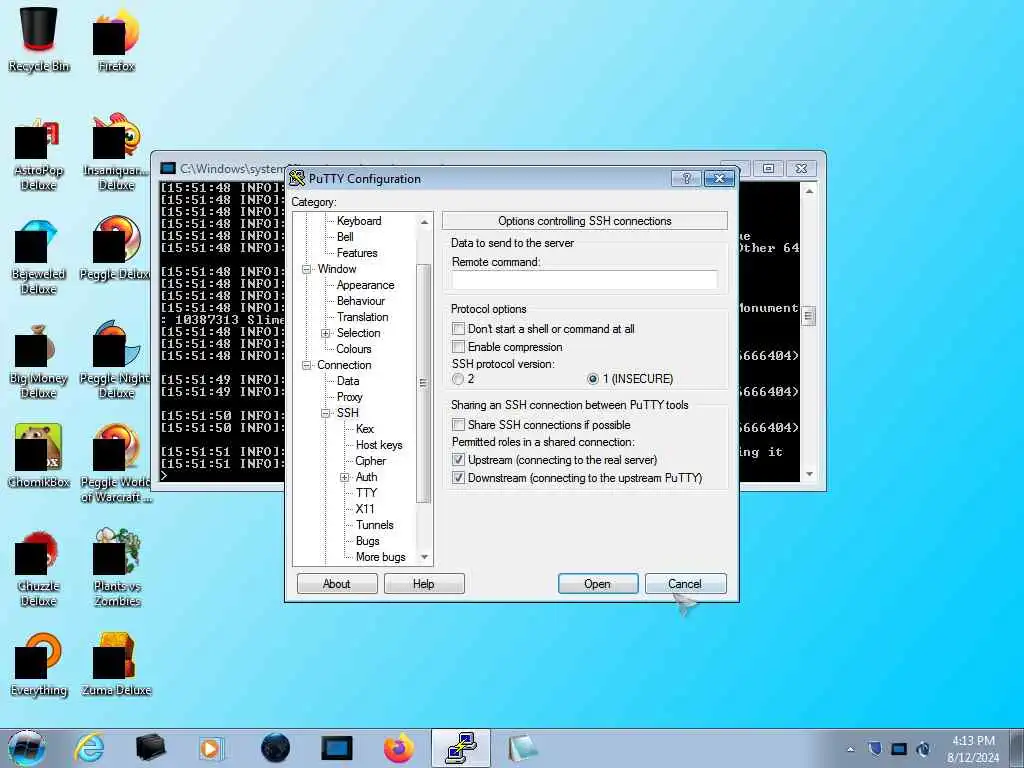Select Appearance category
Image resolution: width=1024 pixels, height=768 pixels.
(365, 285)
